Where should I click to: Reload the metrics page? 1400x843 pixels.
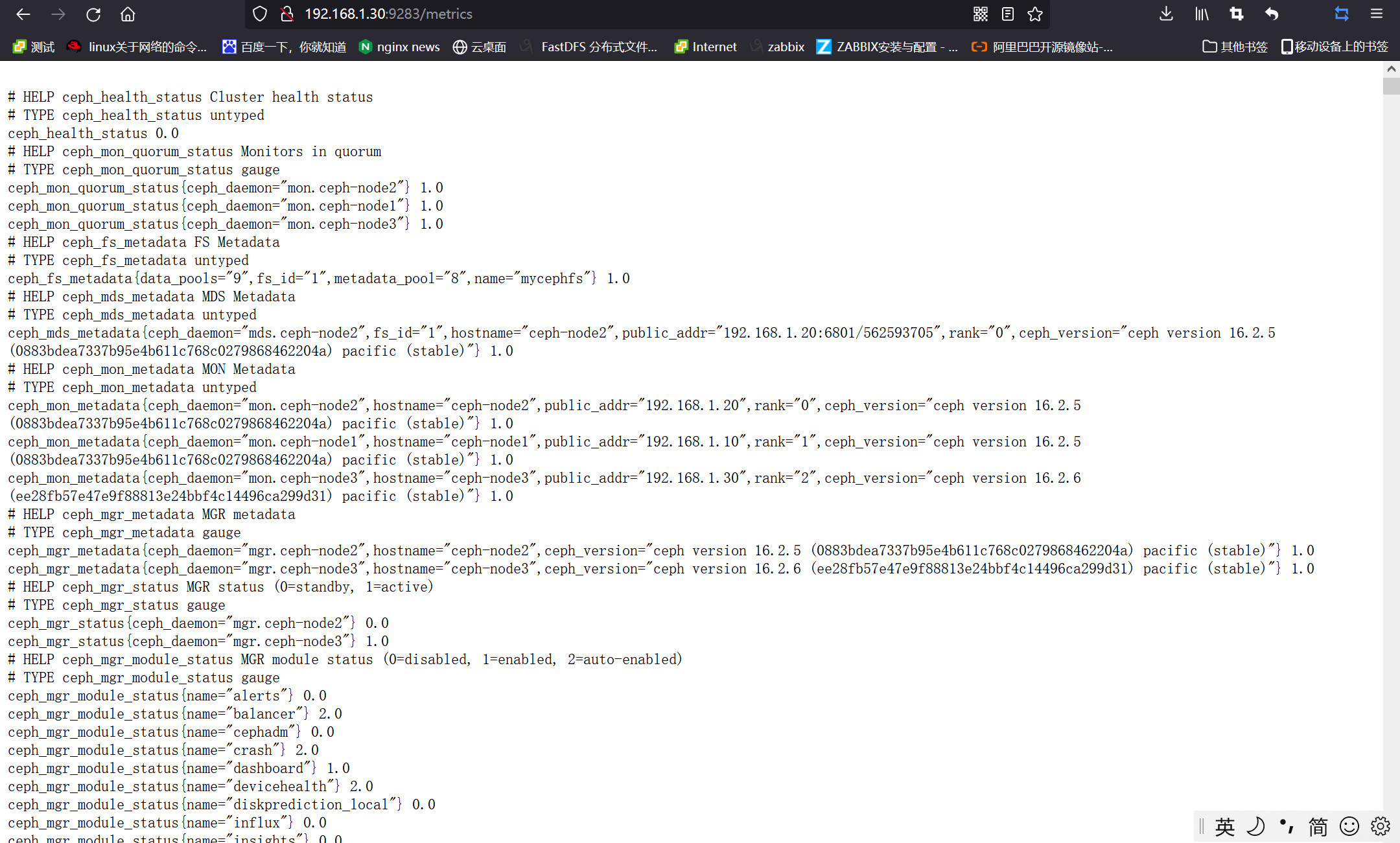[93, 14]
